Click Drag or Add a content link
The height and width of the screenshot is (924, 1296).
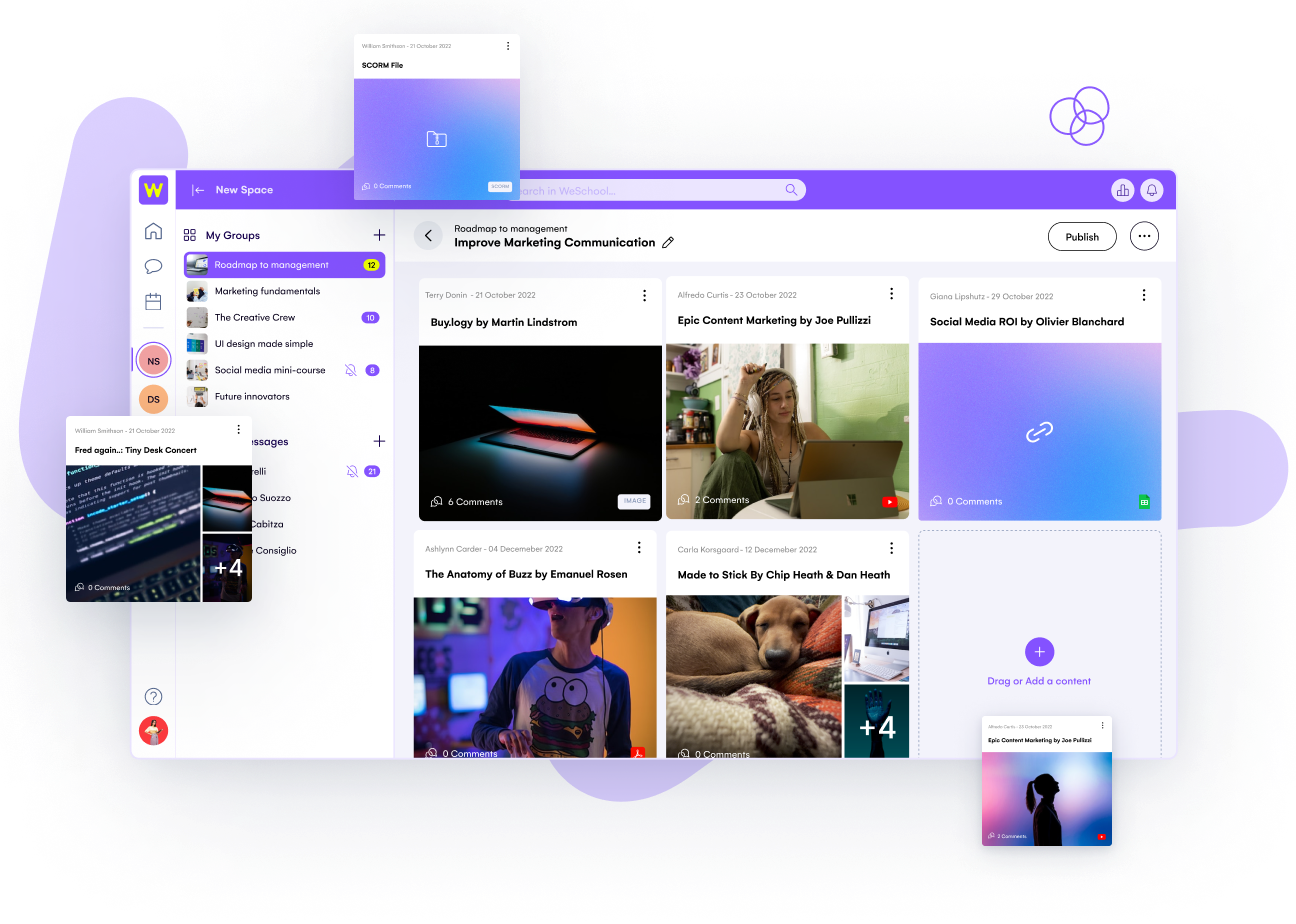tap(1039, 681)
